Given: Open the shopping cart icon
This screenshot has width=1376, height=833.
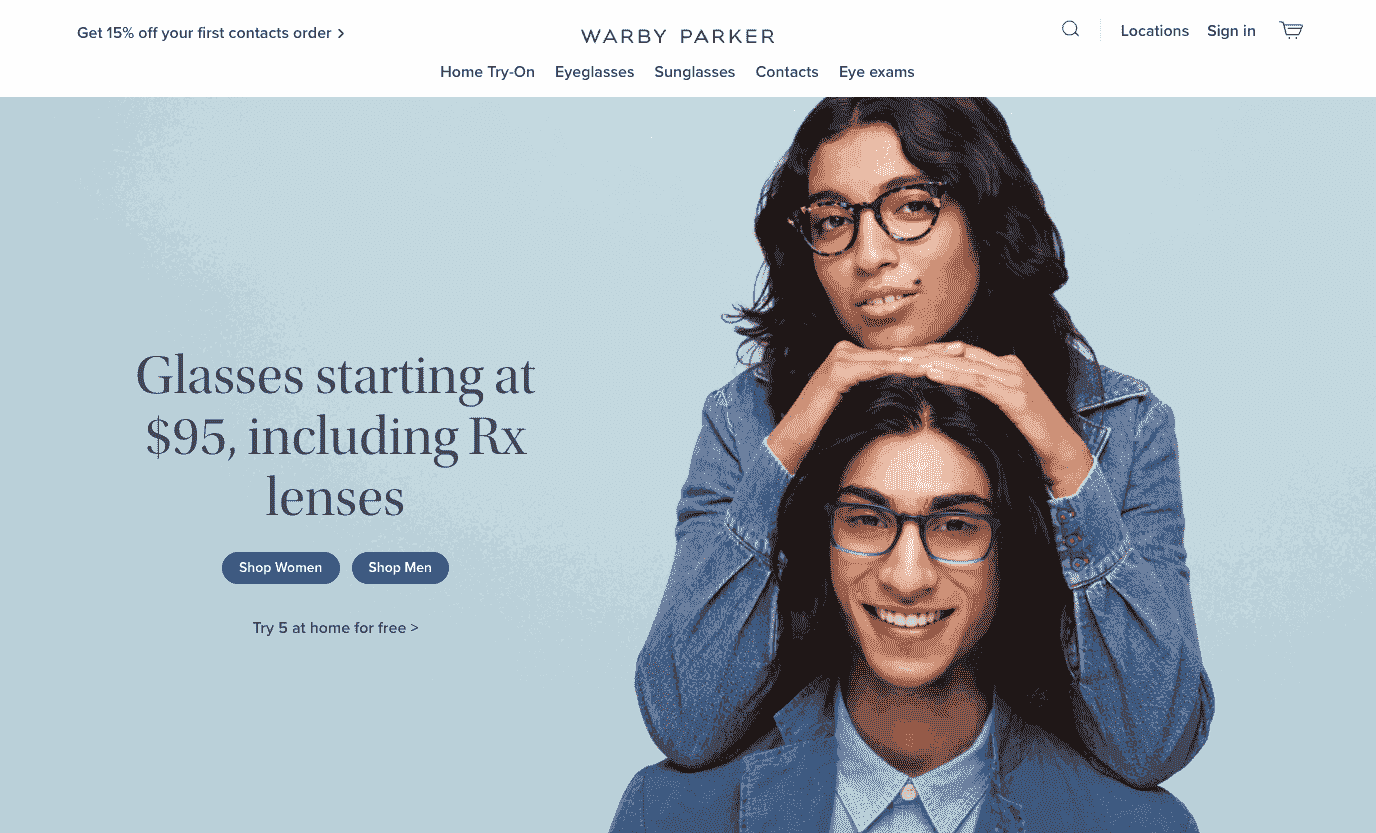Looking at the screenshot, I should [x=1291, y=30].
